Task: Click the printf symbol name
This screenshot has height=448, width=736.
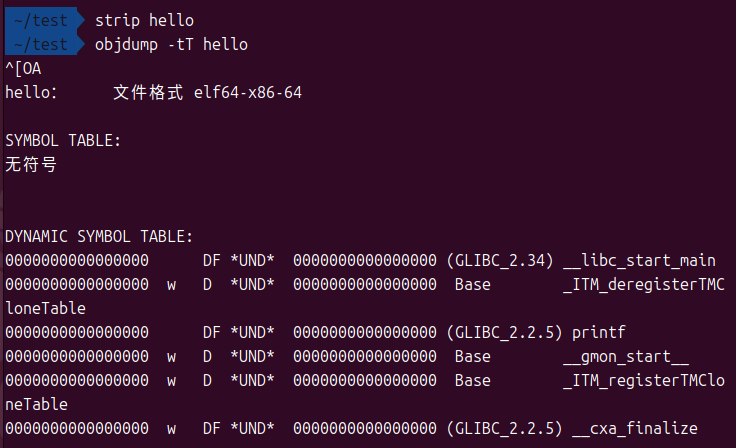Action: point(598,333)
